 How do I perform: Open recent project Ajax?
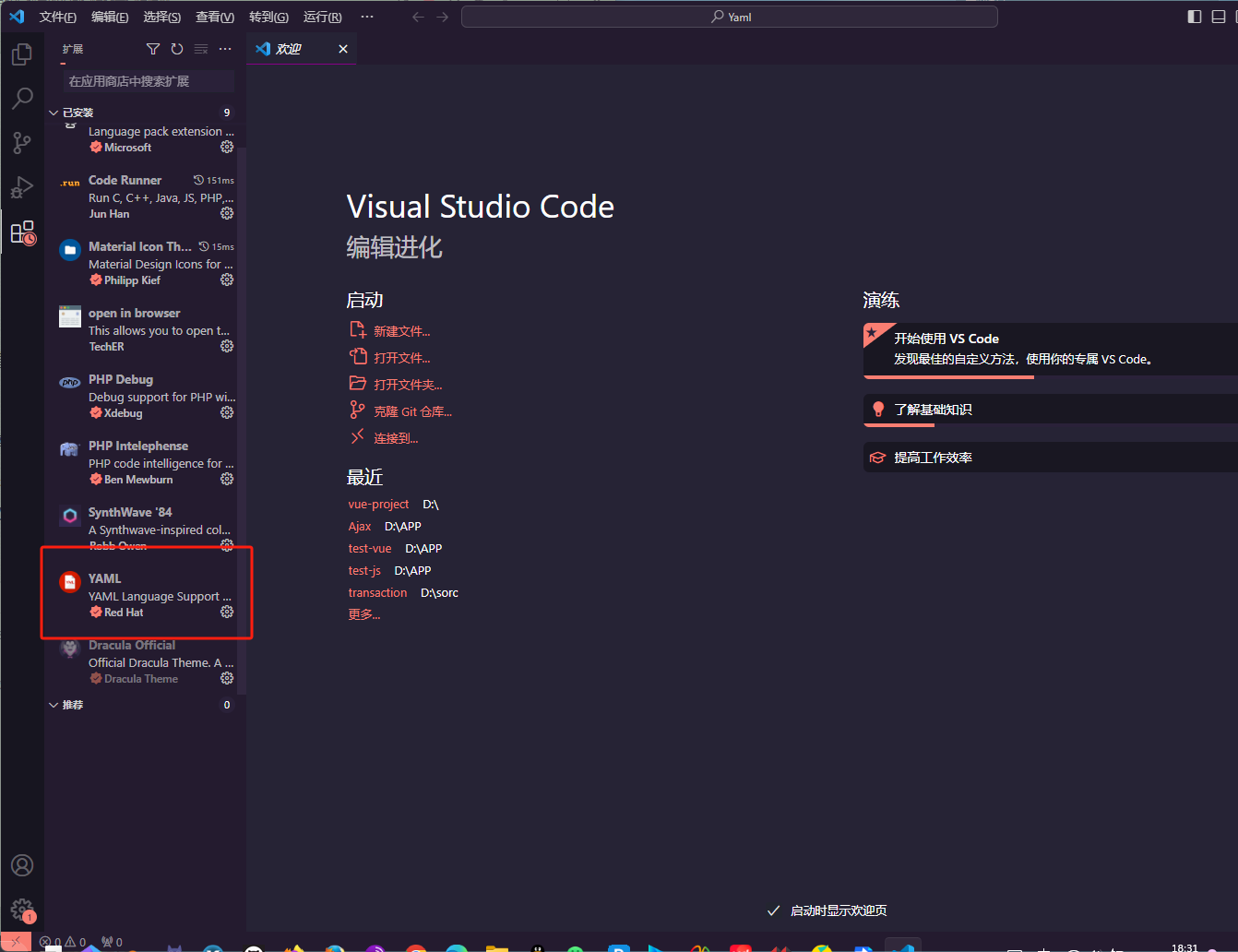pyautogui.click(x=360, y=527)
